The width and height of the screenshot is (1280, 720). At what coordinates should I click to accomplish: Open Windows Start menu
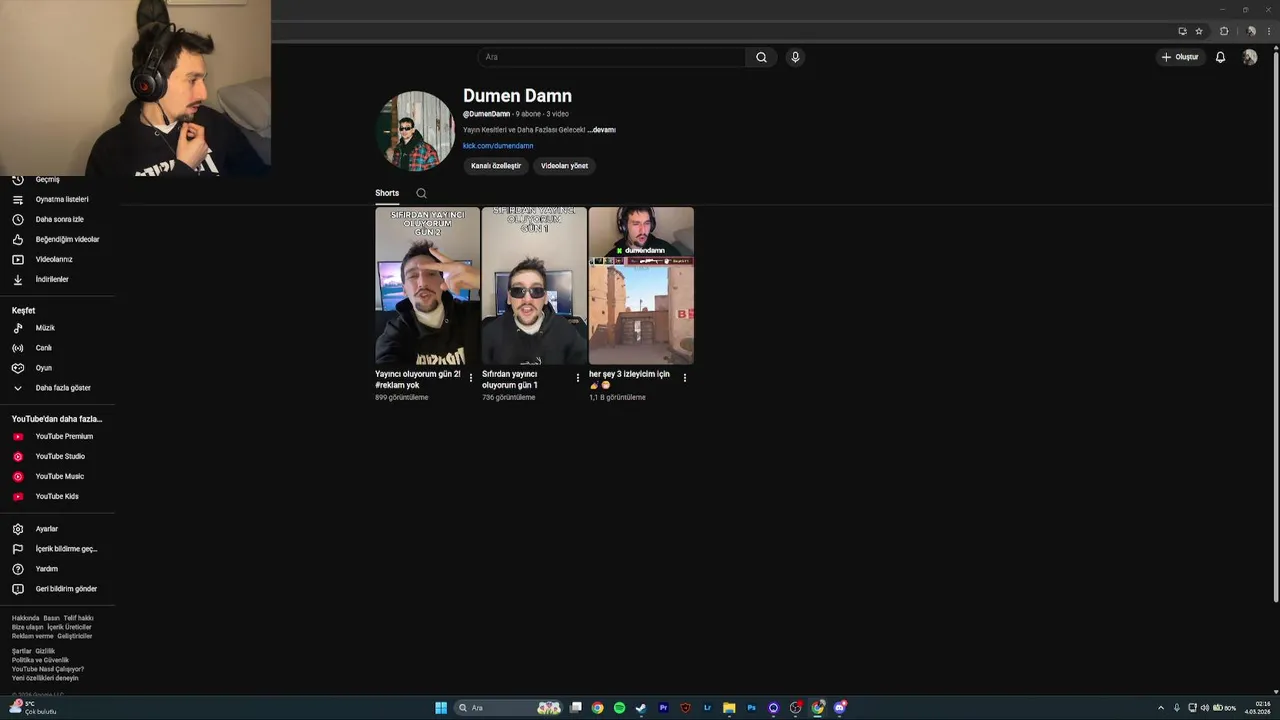point(441,708)
